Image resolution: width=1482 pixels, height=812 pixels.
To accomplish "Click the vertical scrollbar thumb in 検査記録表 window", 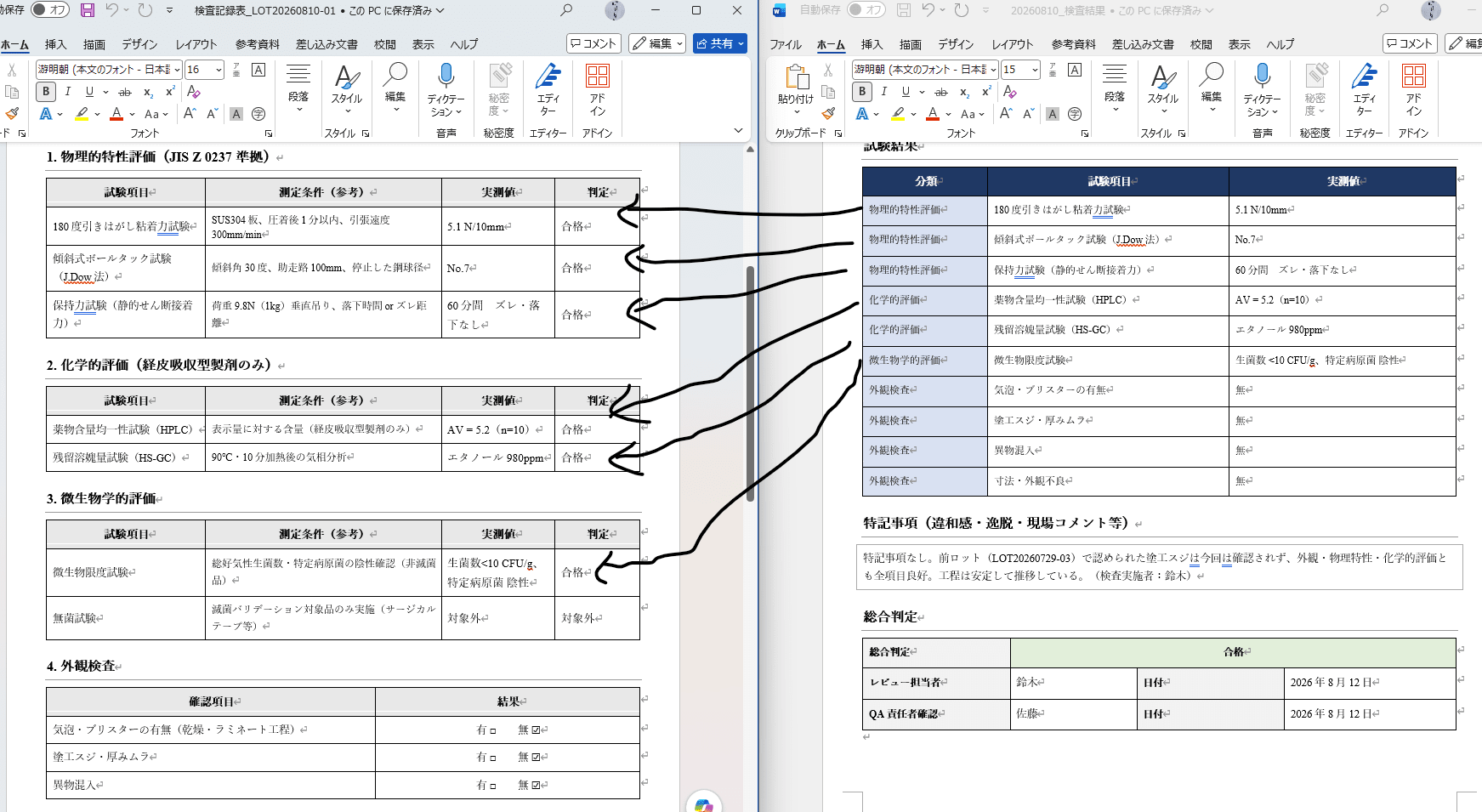I will coord(750,383).
